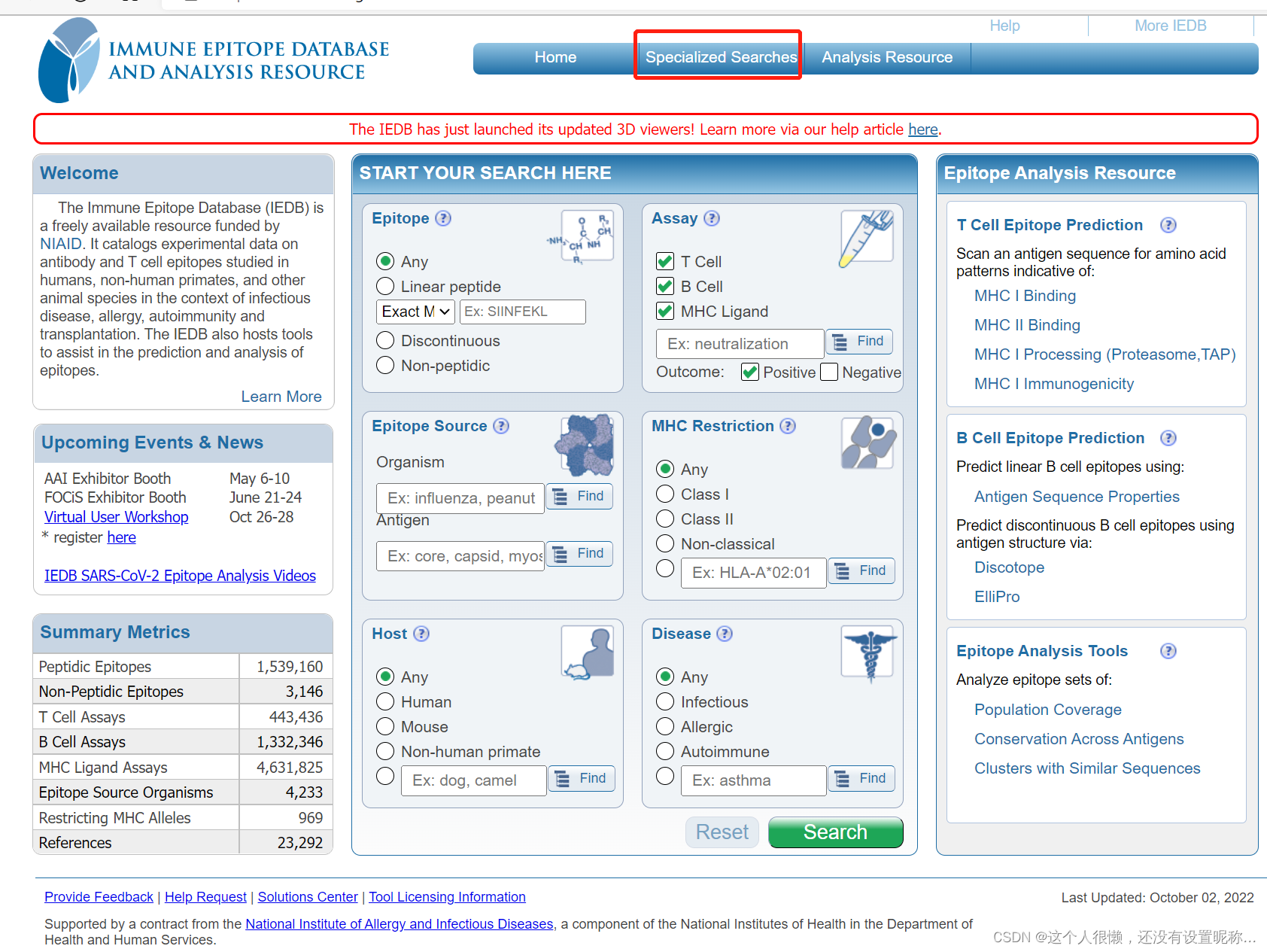The width and height of the screenshot is (1267, 952).
Task: Click the IEDB butterfly logo
Action: tap(68, 60)
